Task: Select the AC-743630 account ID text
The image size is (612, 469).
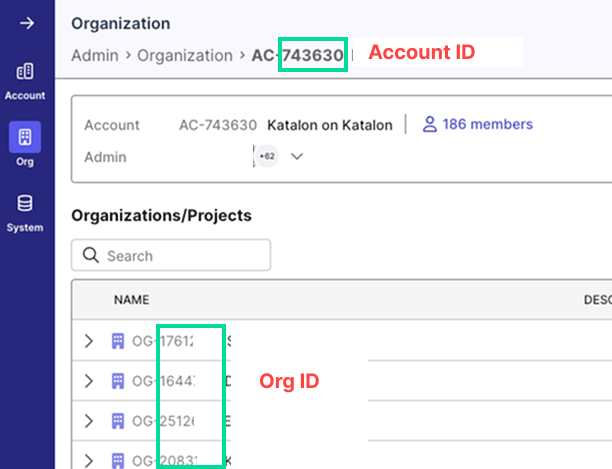Action: click(x=218, y=125)
